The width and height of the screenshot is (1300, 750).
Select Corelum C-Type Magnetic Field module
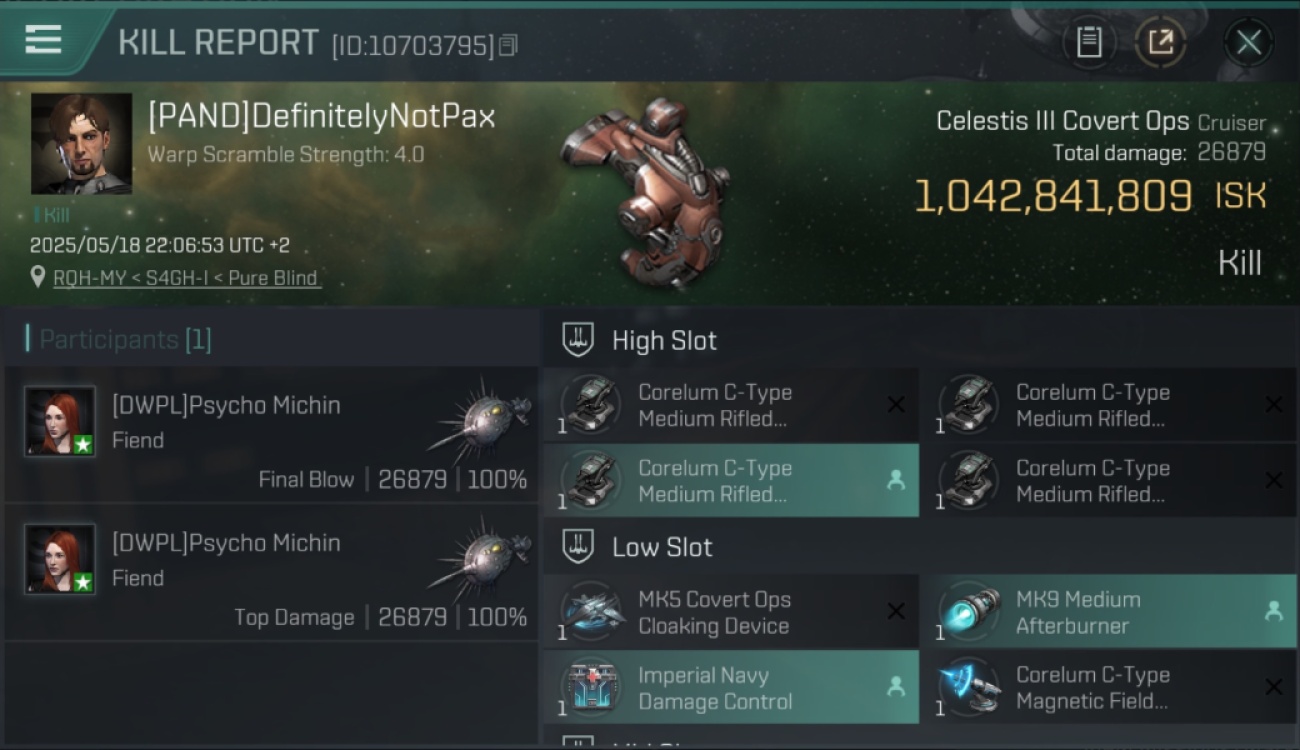1109,688
